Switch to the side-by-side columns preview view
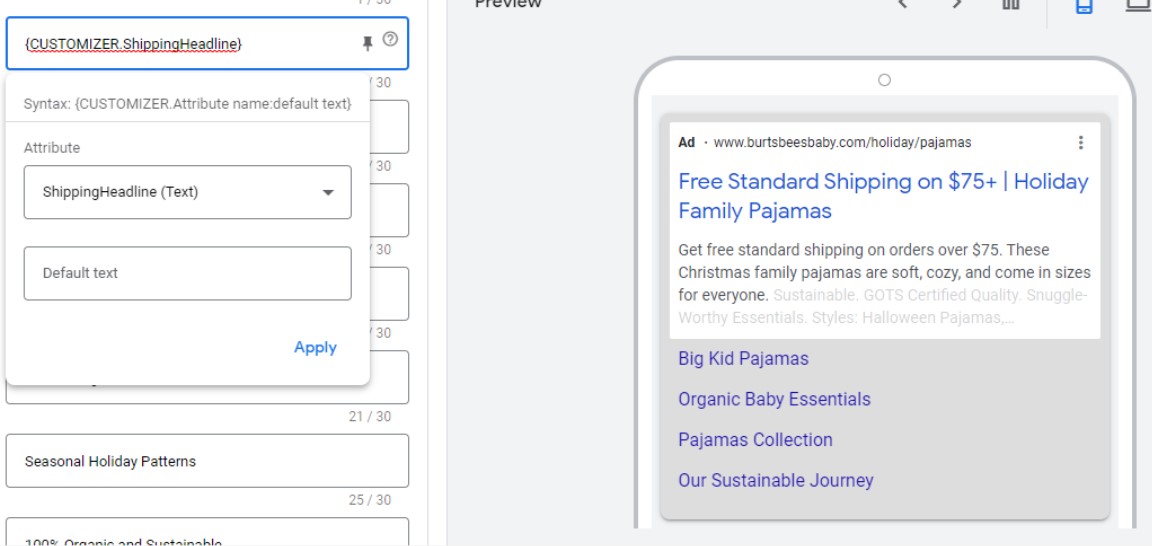 tap(1011, 4)
